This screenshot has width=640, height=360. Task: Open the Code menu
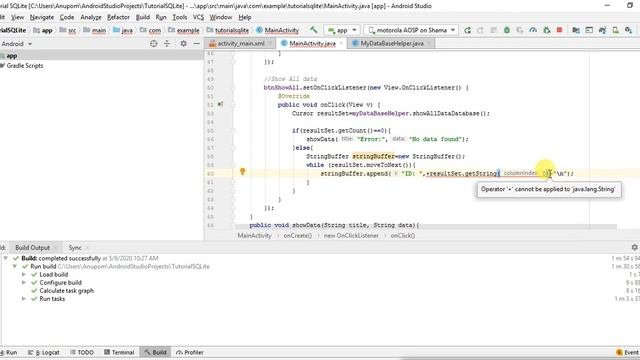[67, 17]
